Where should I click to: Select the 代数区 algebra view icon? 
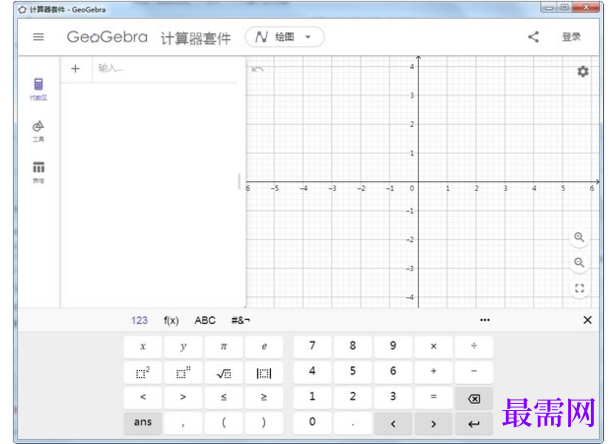(38, 89)
